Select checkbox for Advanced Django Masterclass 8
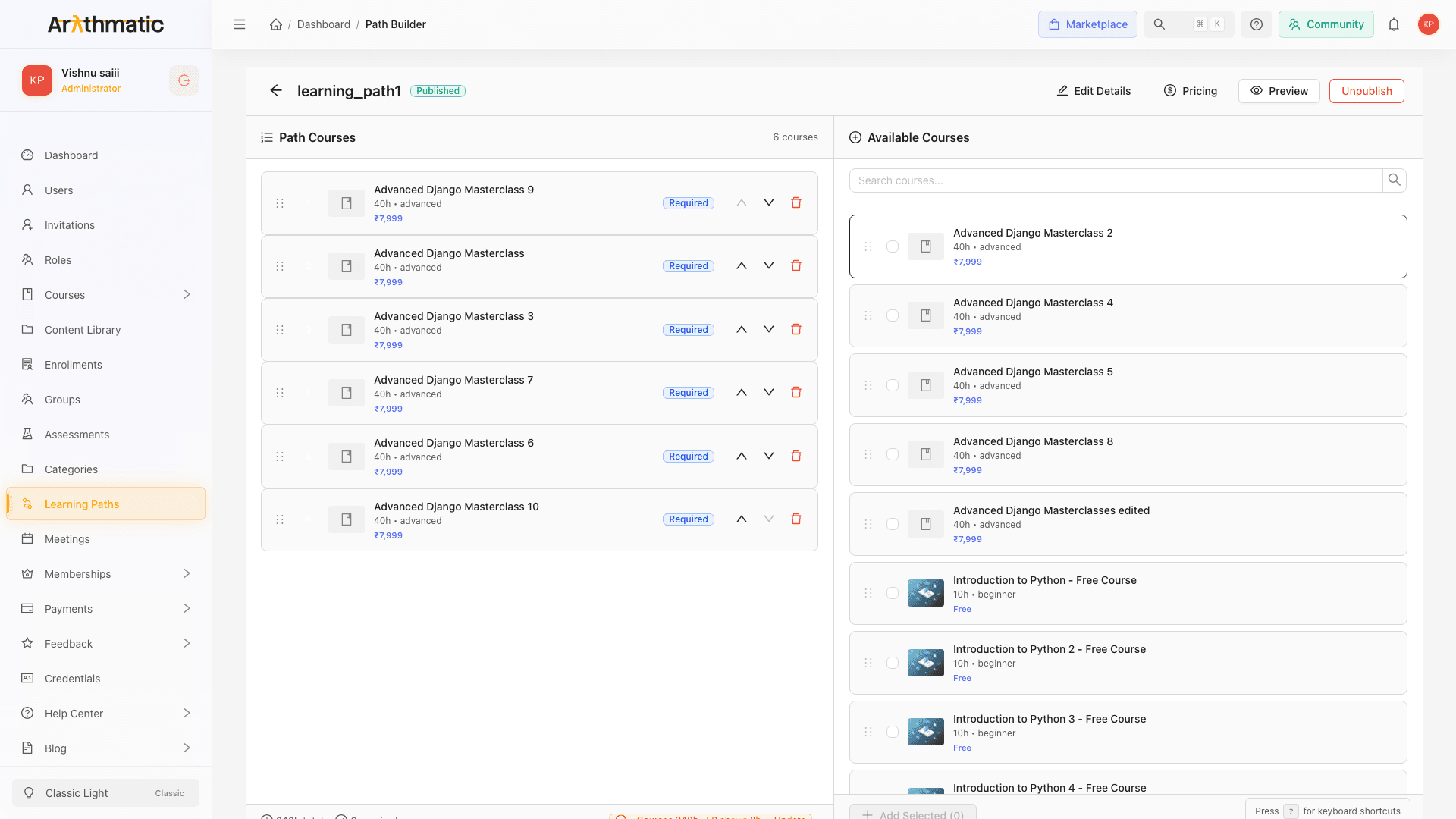The width and height of the screenshot is (1456, 819). (893, 454)
